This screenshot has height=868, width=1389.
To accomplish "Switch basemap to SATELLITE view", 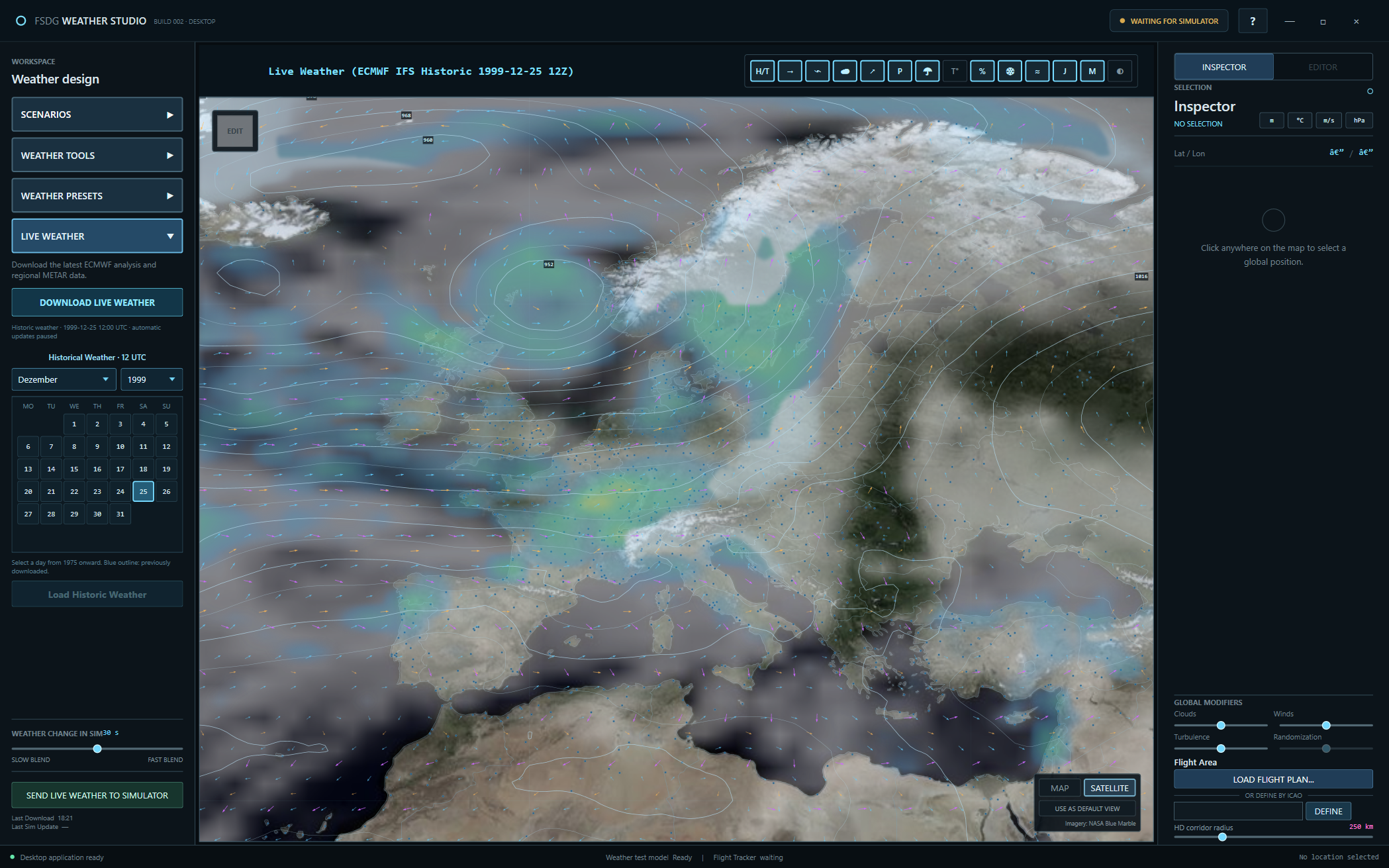I will [1110, 788].
